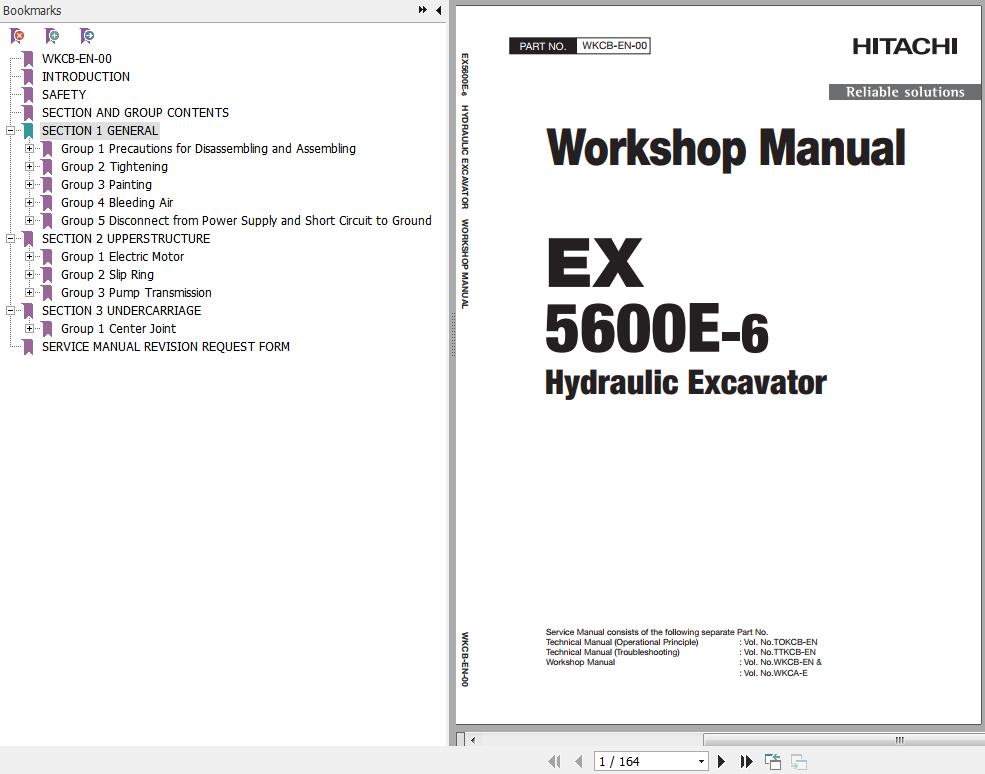Click the bookmark icon beside SECTION 2 UPPERSTRUCTURE
Viewport: 985px width, 774px height.
point(28,239)
